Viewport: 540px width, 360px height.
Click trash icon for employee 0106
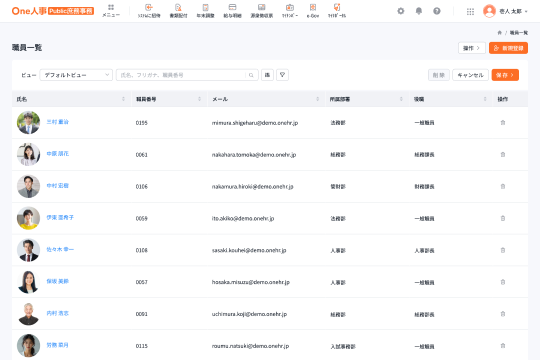click(x=503, y=186)
